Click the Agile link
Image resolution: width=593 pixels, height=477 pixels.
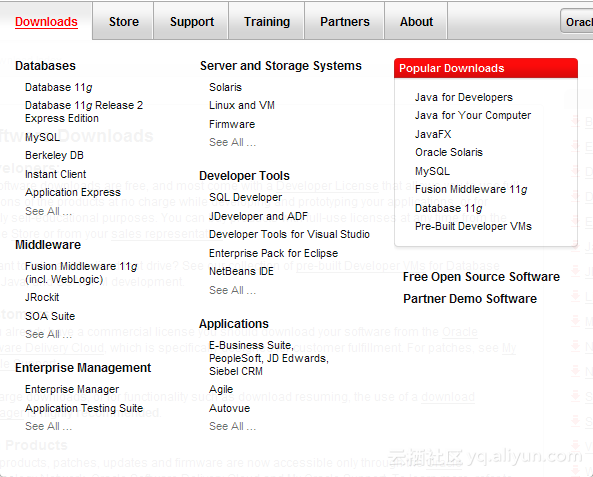coord(221,389)
